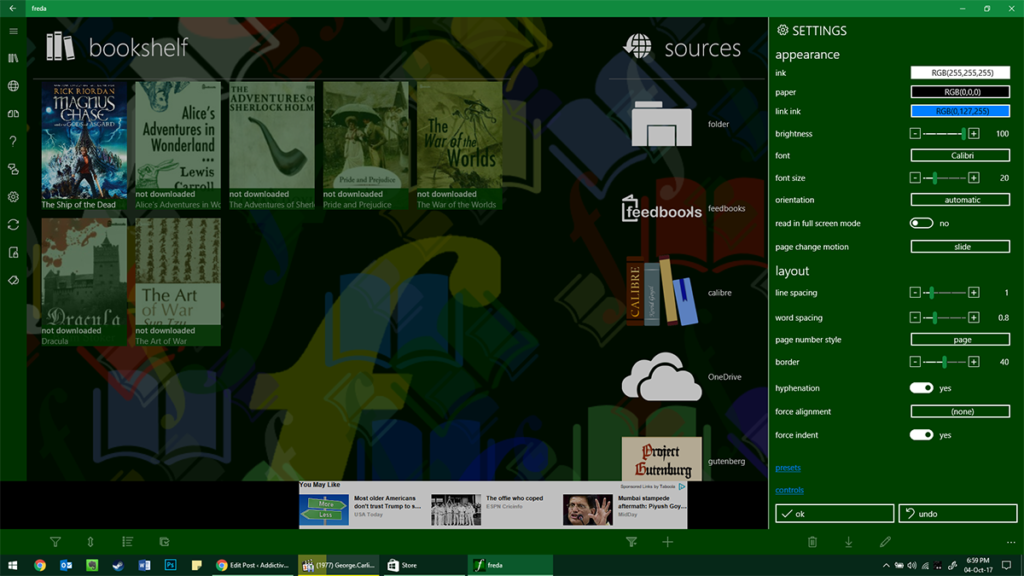Open the force alignment selector showing (none)
Screen dimensions: 1024x576
click(959, 411)
